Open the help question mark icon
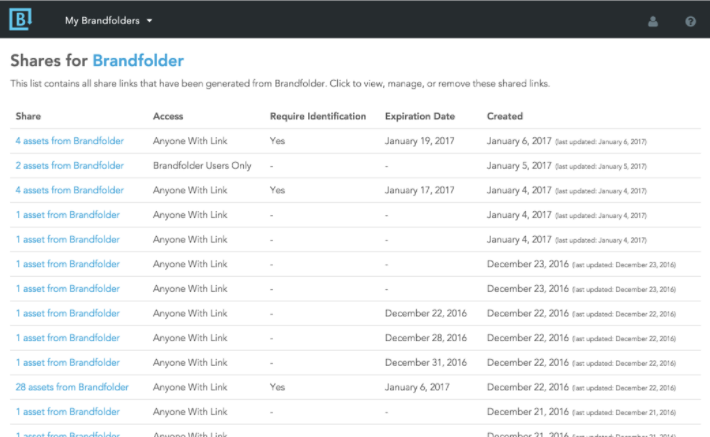Image resolution: width=710 pixels, height=437 pixels. pyautogui.click(x=690, y=21)
